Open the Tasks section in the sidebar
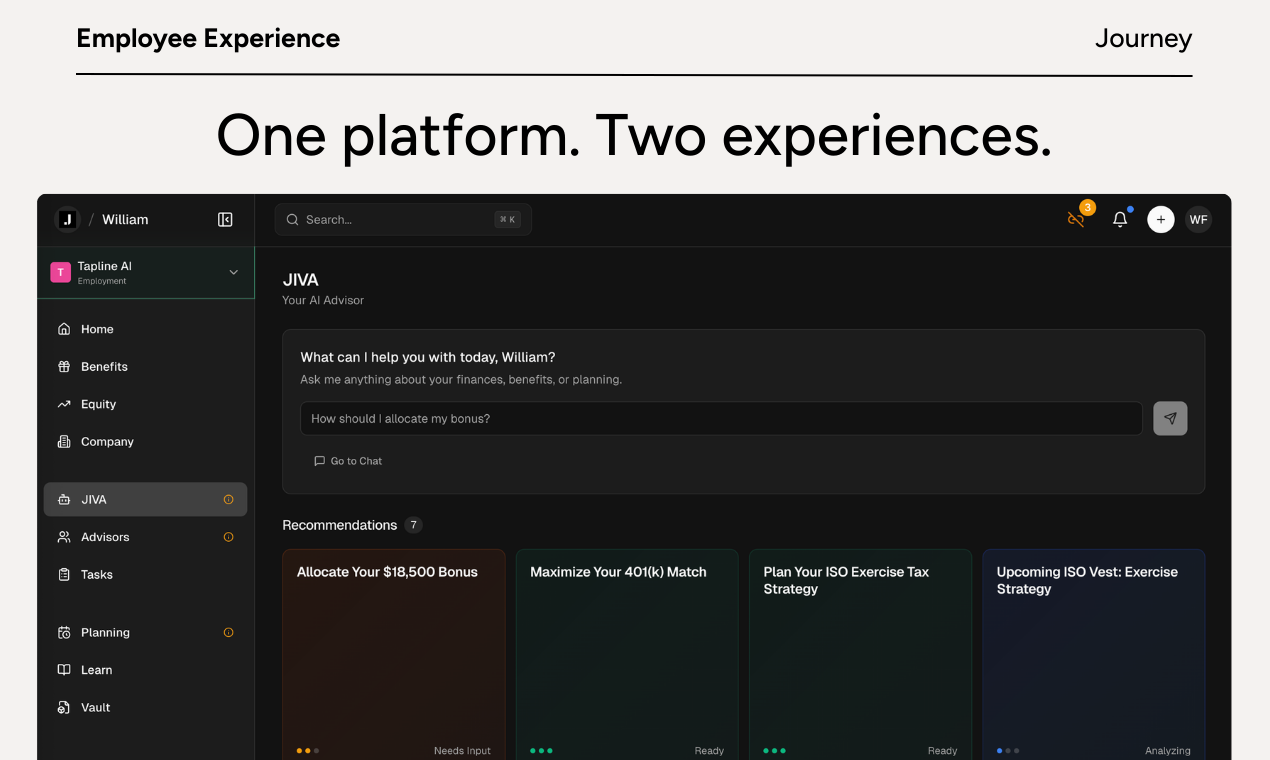This screenshot has height=760, width=1270. (62, 574)
